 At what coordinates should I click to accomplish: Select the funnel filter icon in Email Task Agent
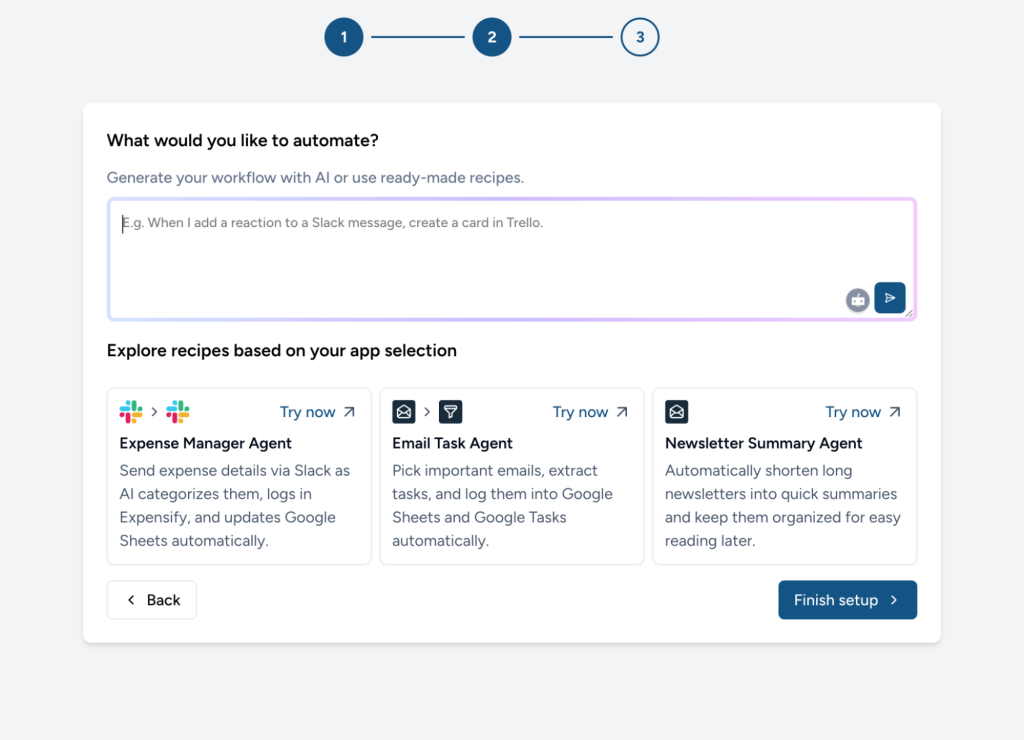click(x=451, y=412)
